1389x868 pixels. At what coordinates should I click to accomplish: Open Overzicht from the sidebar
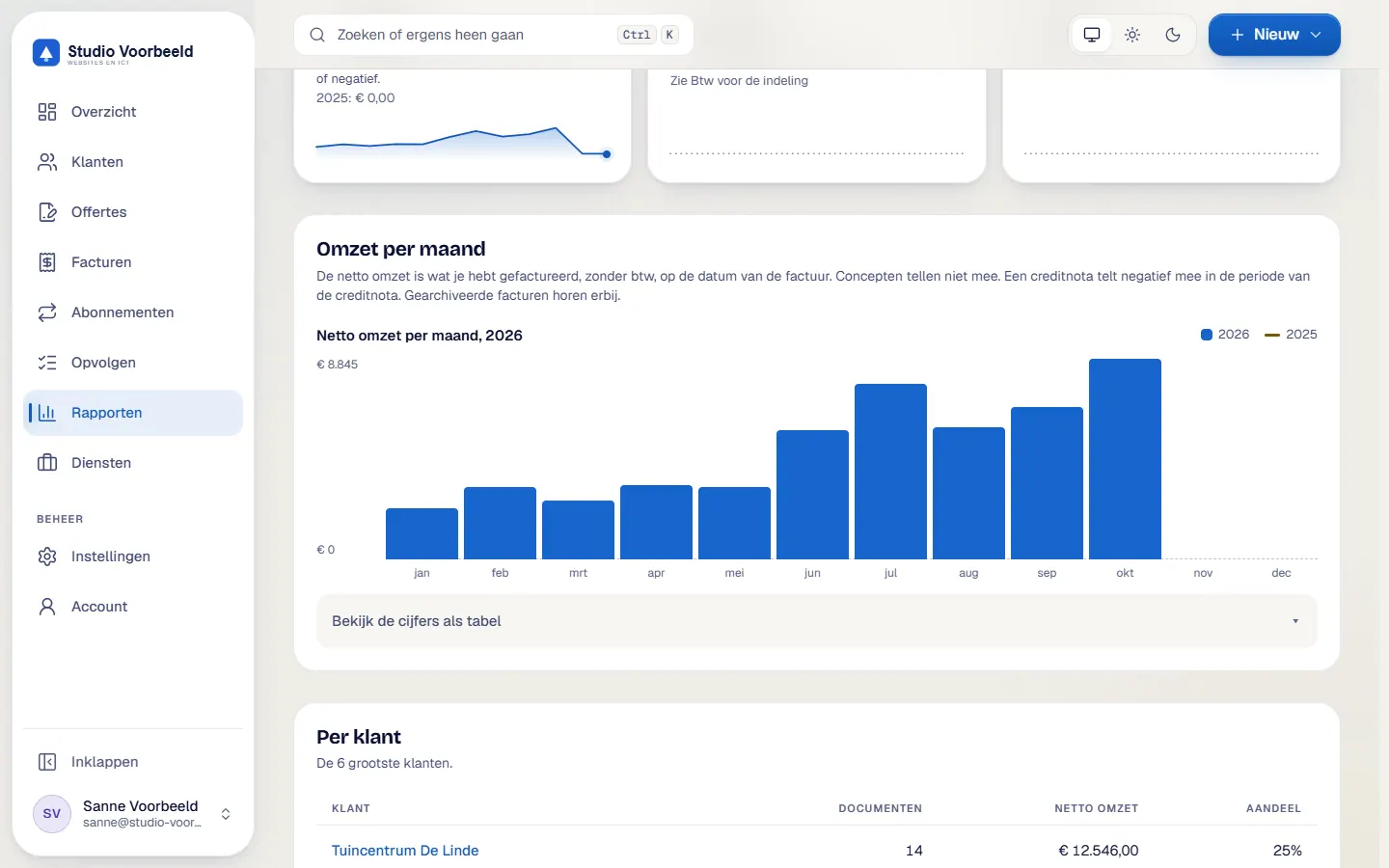(x=133, y=112)
